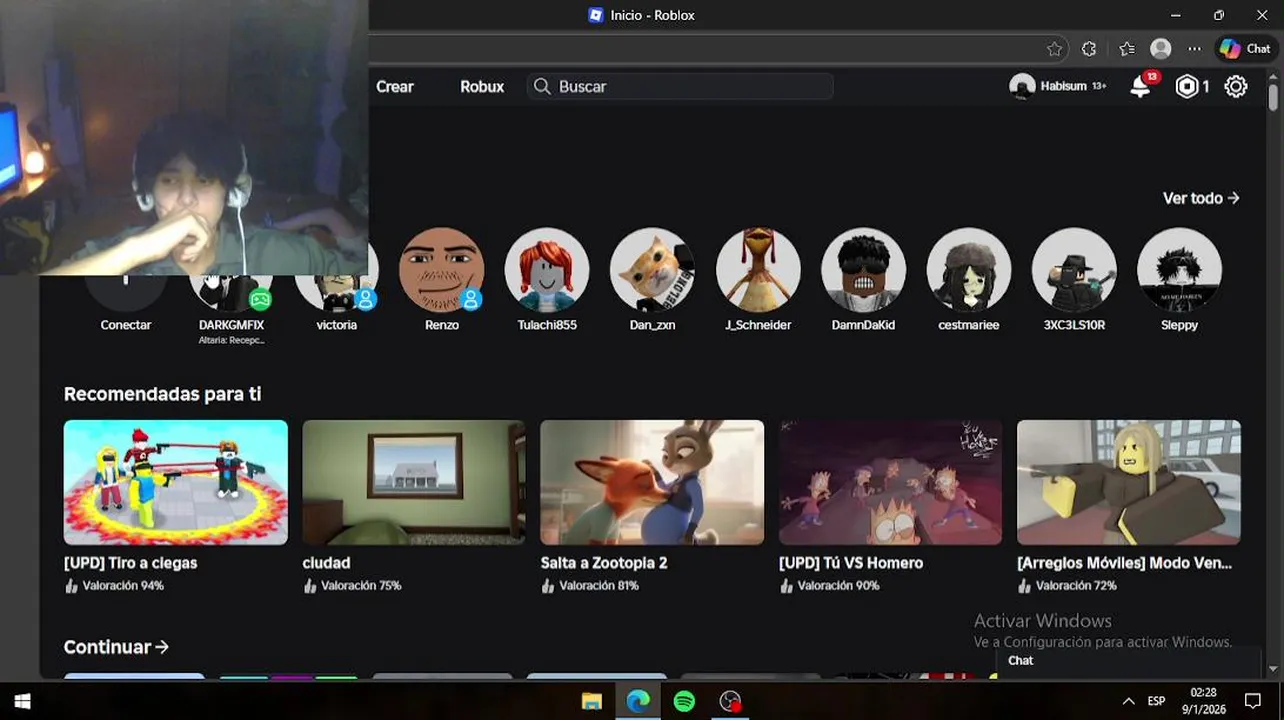Screen dimensions: 1284x720
Task: Open ciudad game thumbnail
Action: point(414,482)
